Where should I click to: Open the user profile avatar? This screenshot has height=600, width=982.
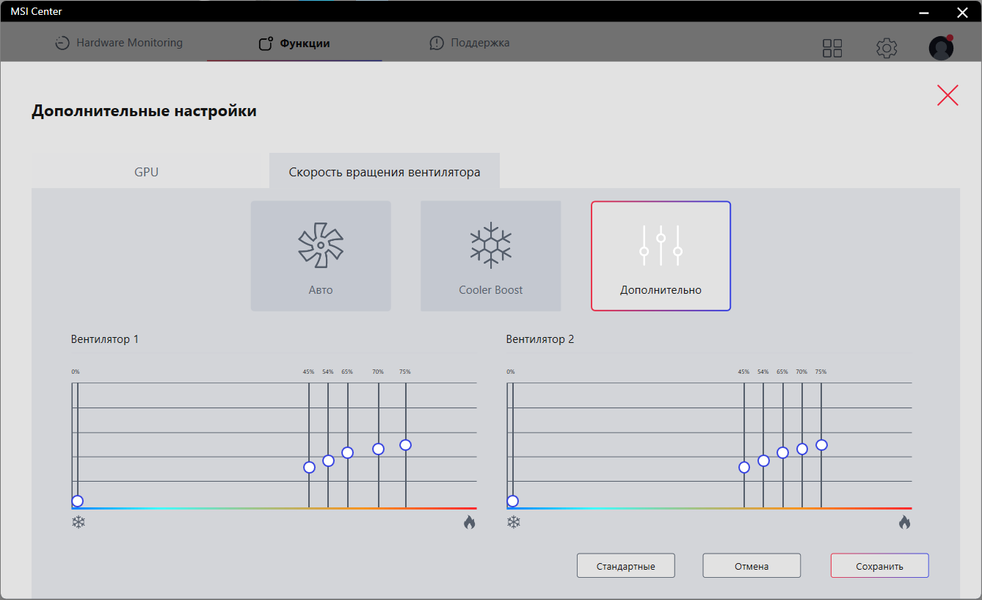click(941, 48)
